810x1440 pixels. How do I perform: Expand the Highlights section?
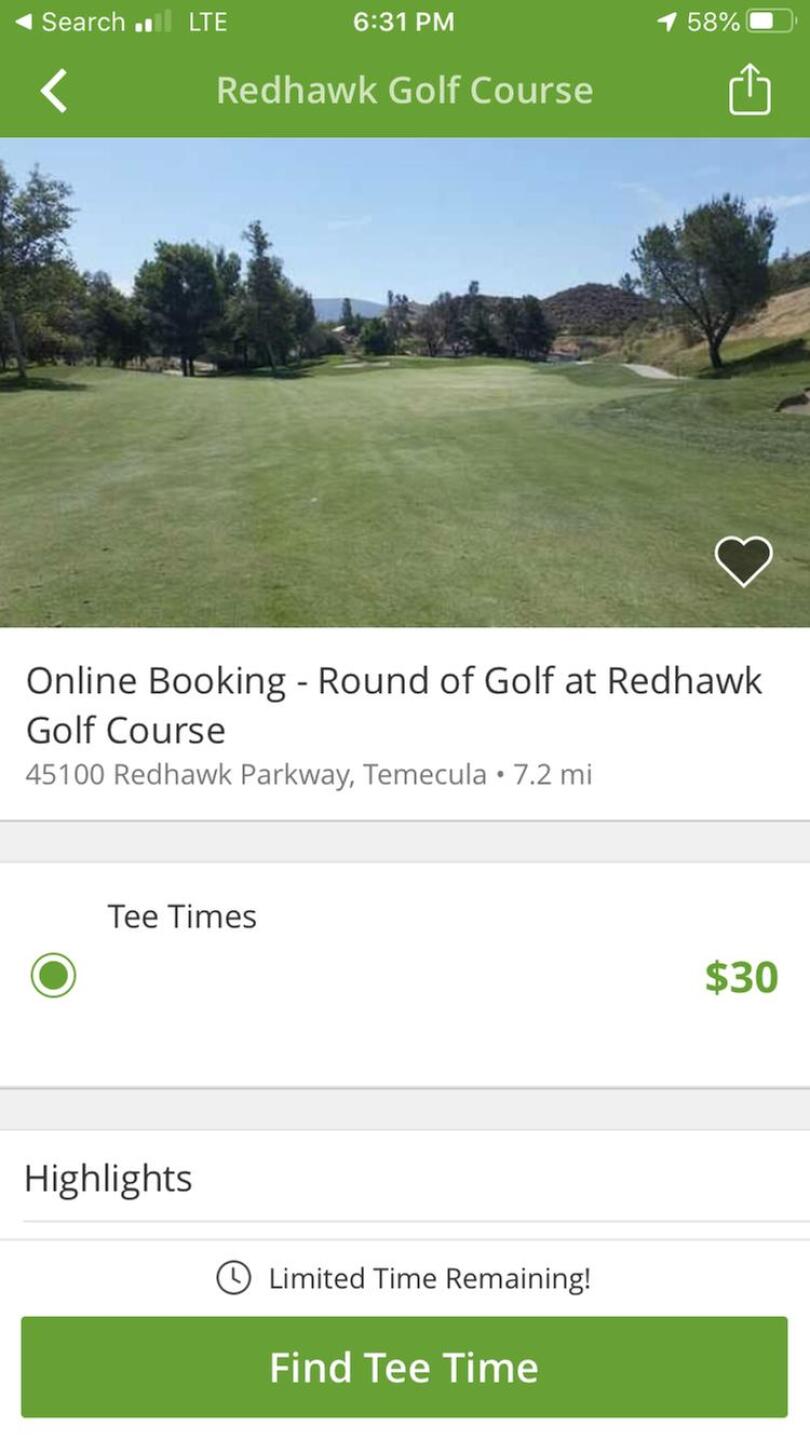(108, 1178)
